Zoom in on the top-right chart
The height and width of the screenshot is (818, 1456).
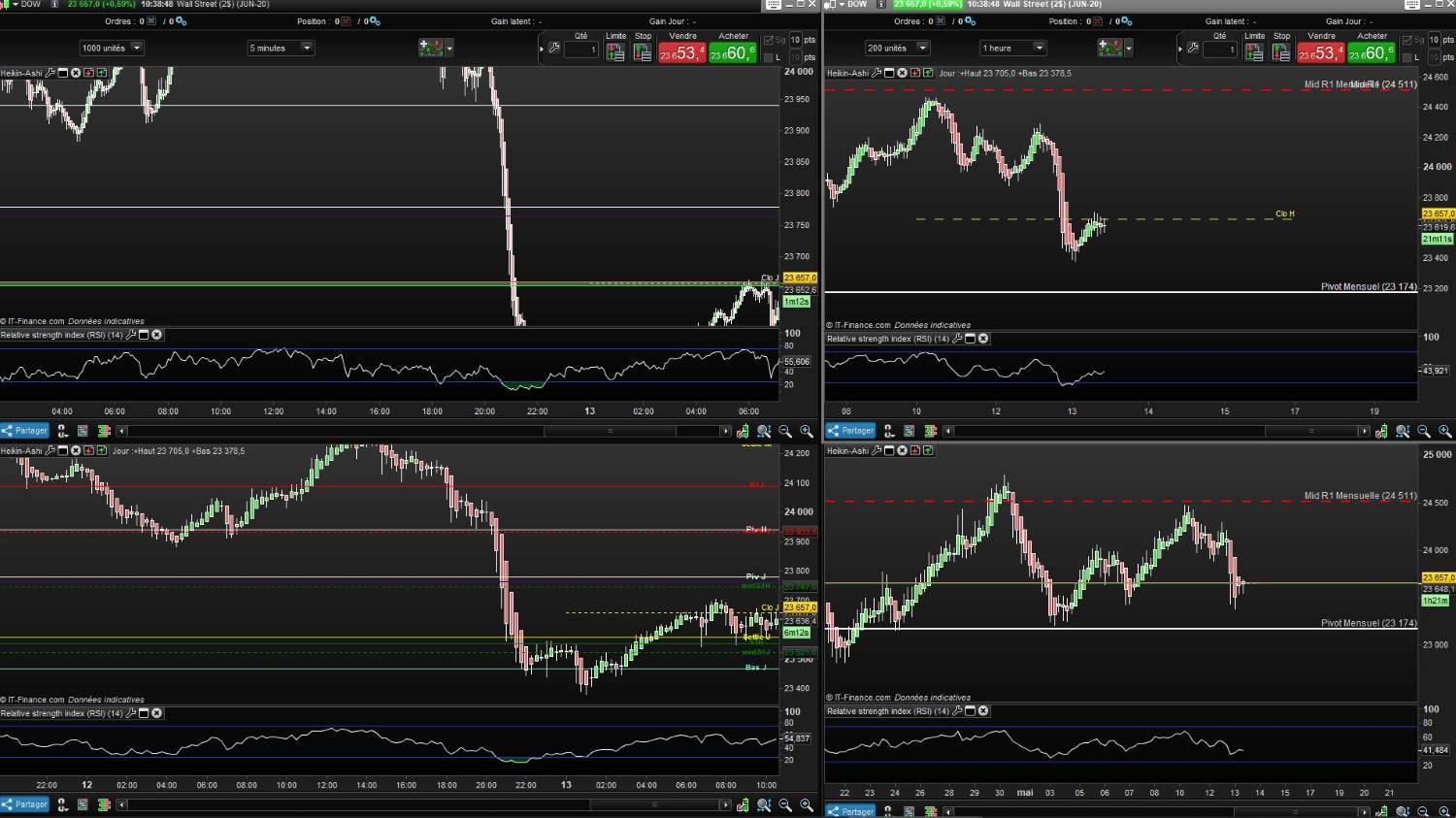click(1445, 431)
